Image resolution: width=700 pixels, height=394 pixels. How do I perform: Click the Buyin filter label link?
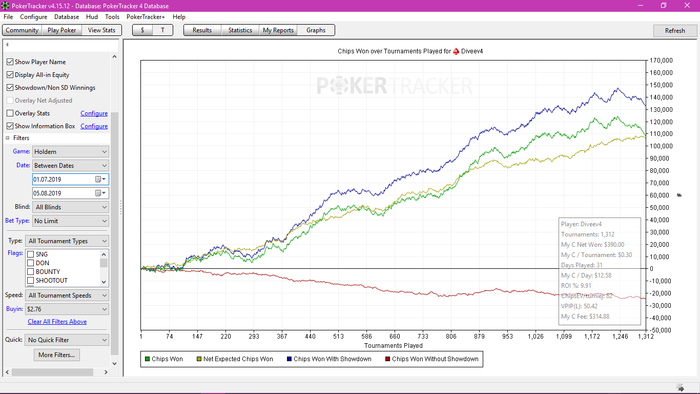click(x=14, y=309)
